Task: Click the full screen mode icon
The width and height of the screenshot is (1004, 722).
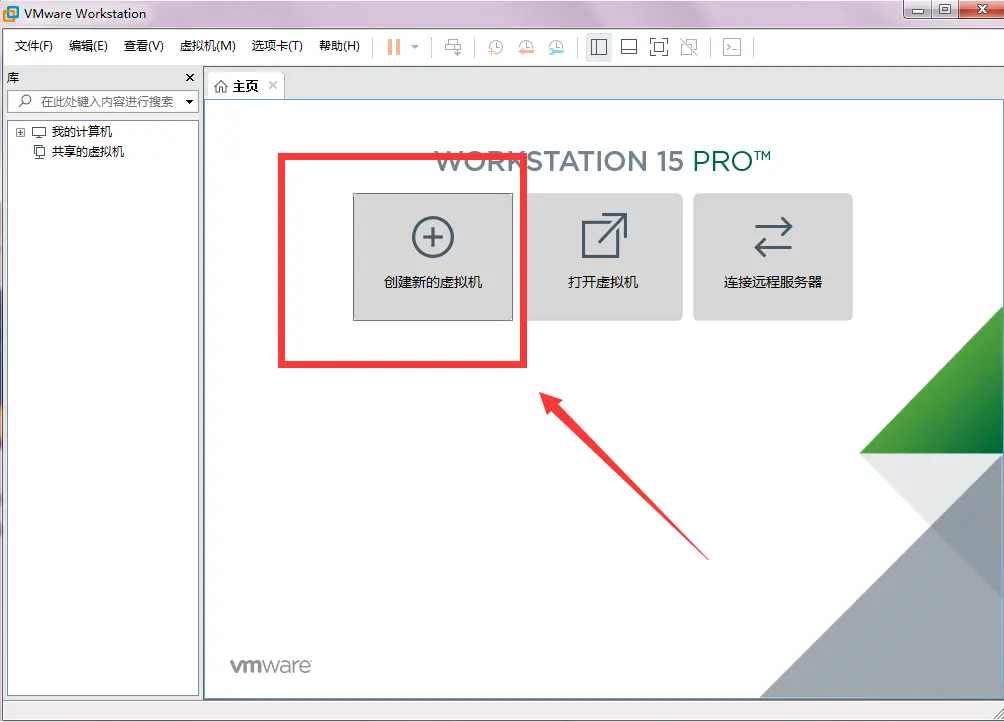Action: pyautogui.click(x=659, y=47)
